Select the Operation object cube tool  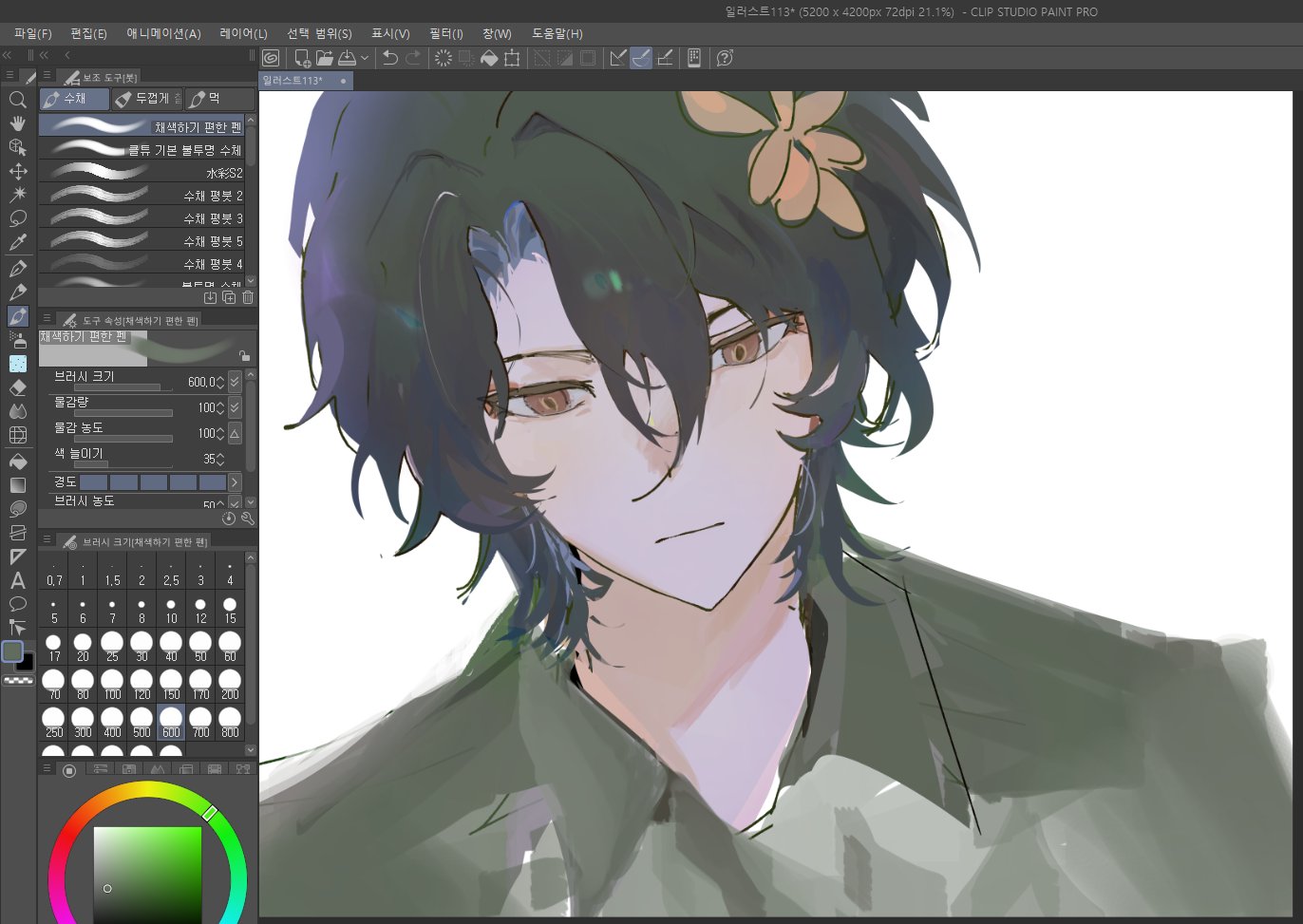point(17,147)
